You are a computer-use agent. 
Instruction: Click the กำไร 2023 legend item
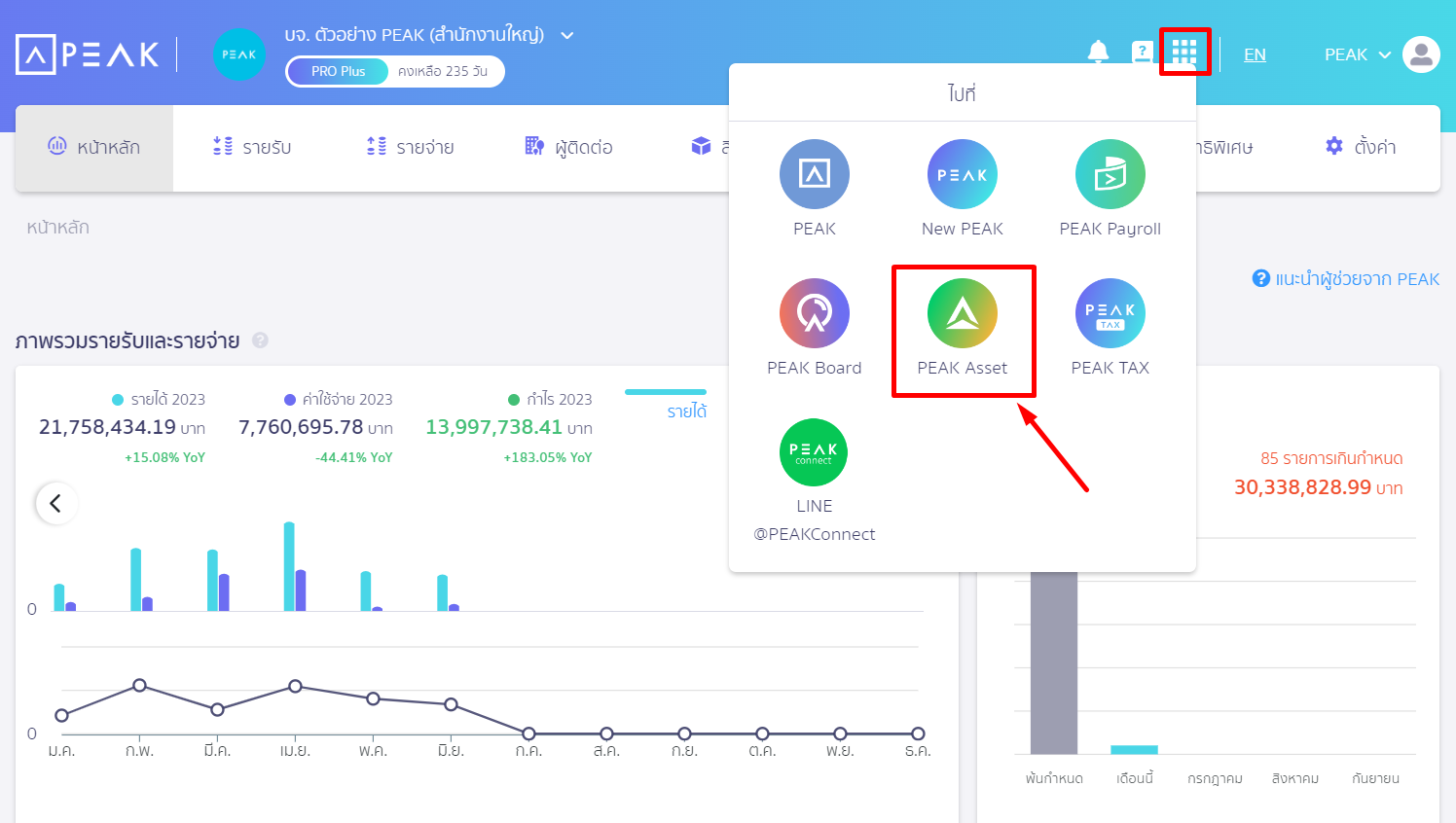550,399
